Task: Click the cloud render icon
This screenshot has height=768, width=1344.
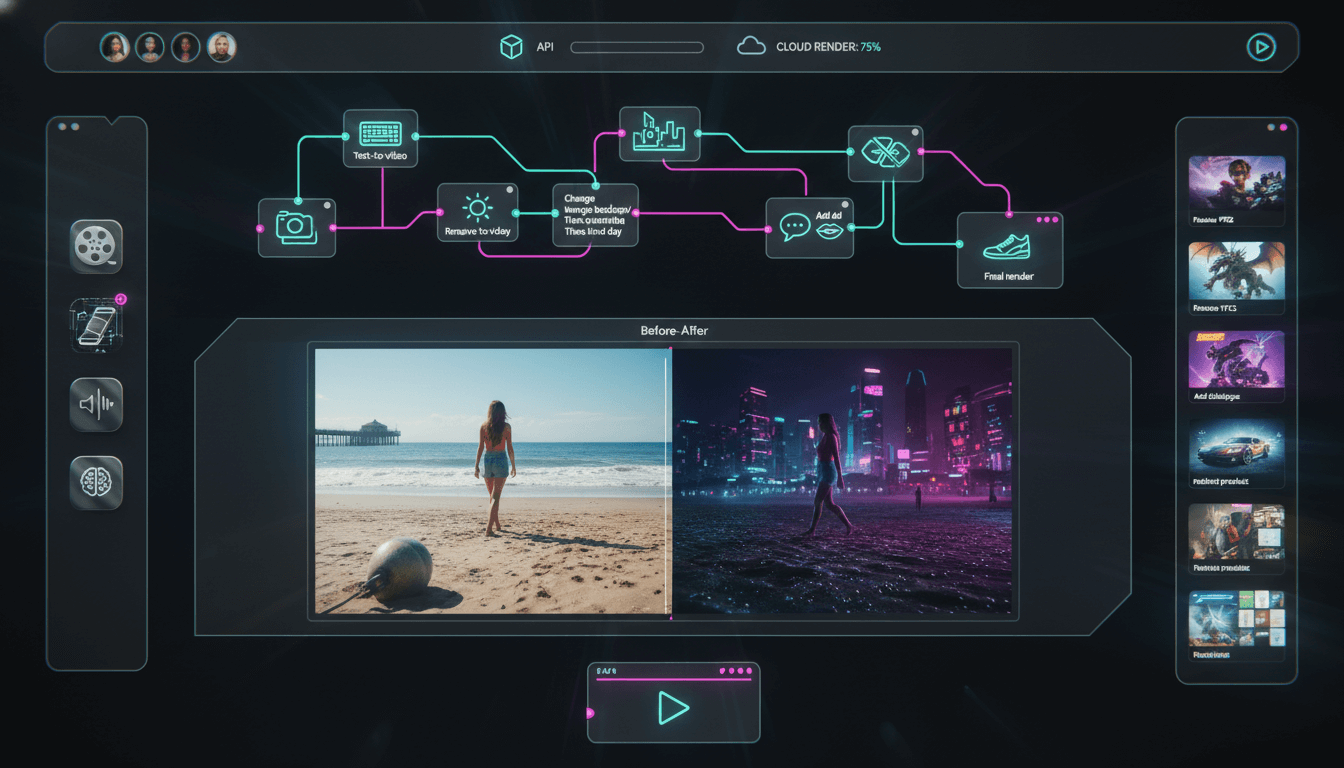Action: (751, 47)
